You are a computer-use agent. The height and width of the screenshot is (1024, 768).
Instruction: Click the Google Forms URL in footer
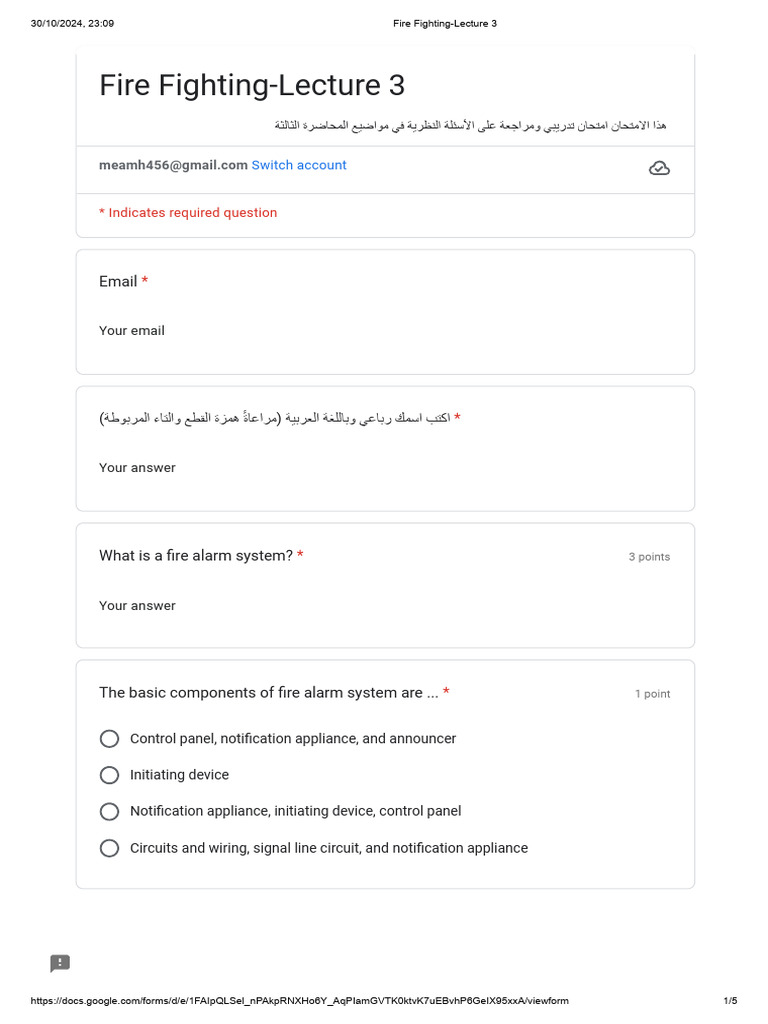[300, 1001]
